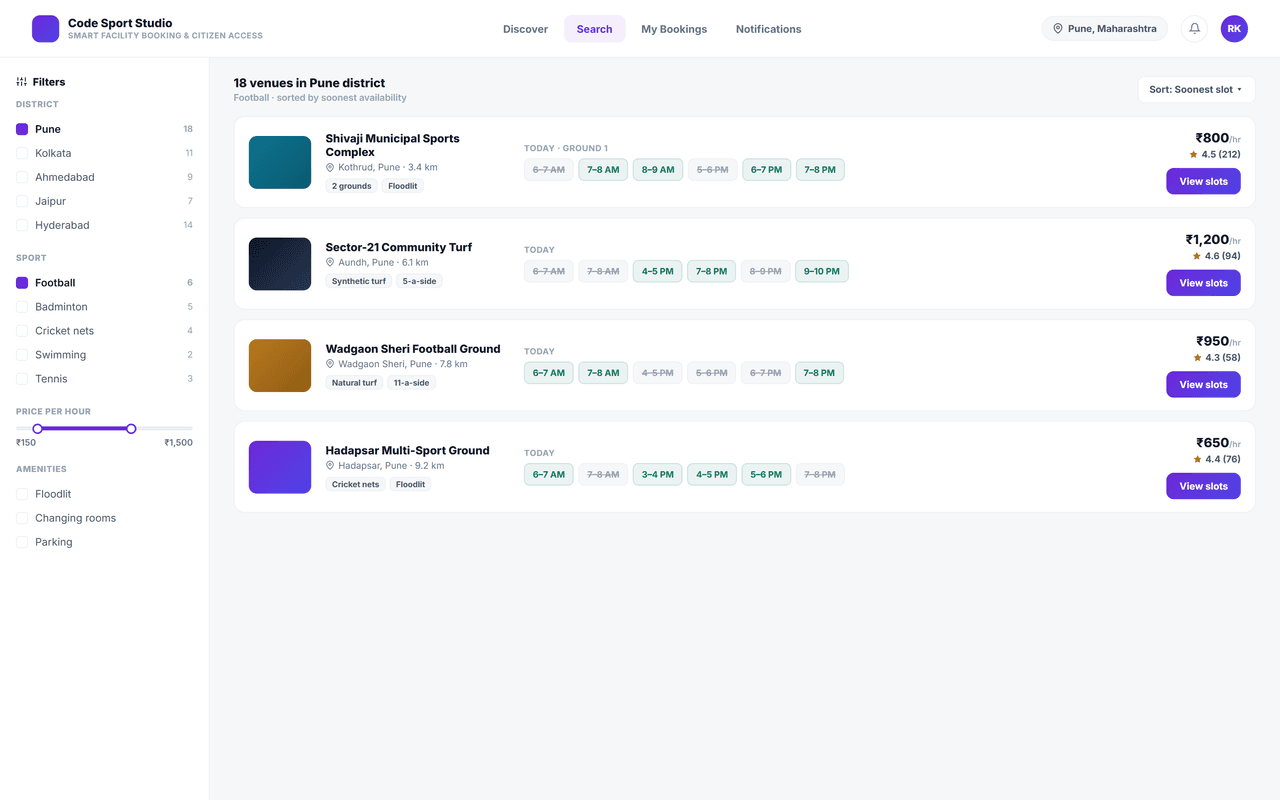Click the Synthetic turf tag
The image size is (1280, 800).
click(x=359, y=281)
